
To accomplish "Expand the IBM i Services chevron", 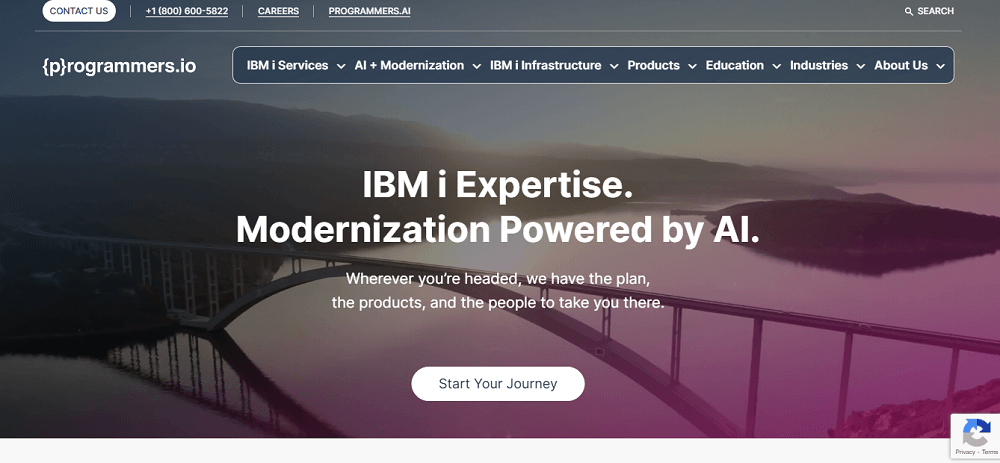I will (342, 66).
